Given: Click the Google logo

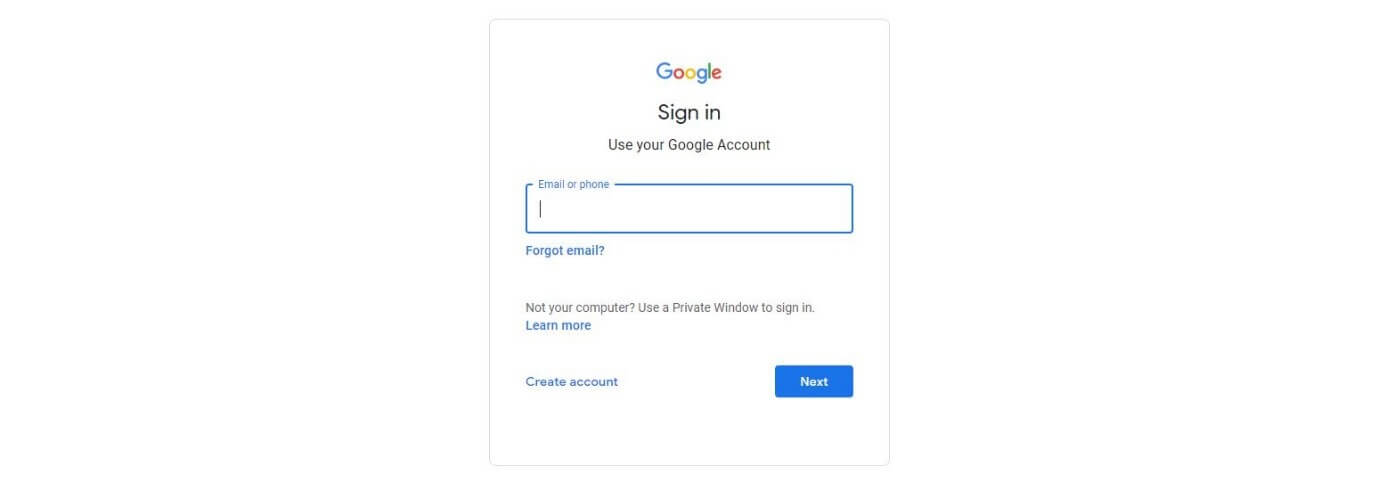Looking at the screenshot, I should click(x=689, y=72).
